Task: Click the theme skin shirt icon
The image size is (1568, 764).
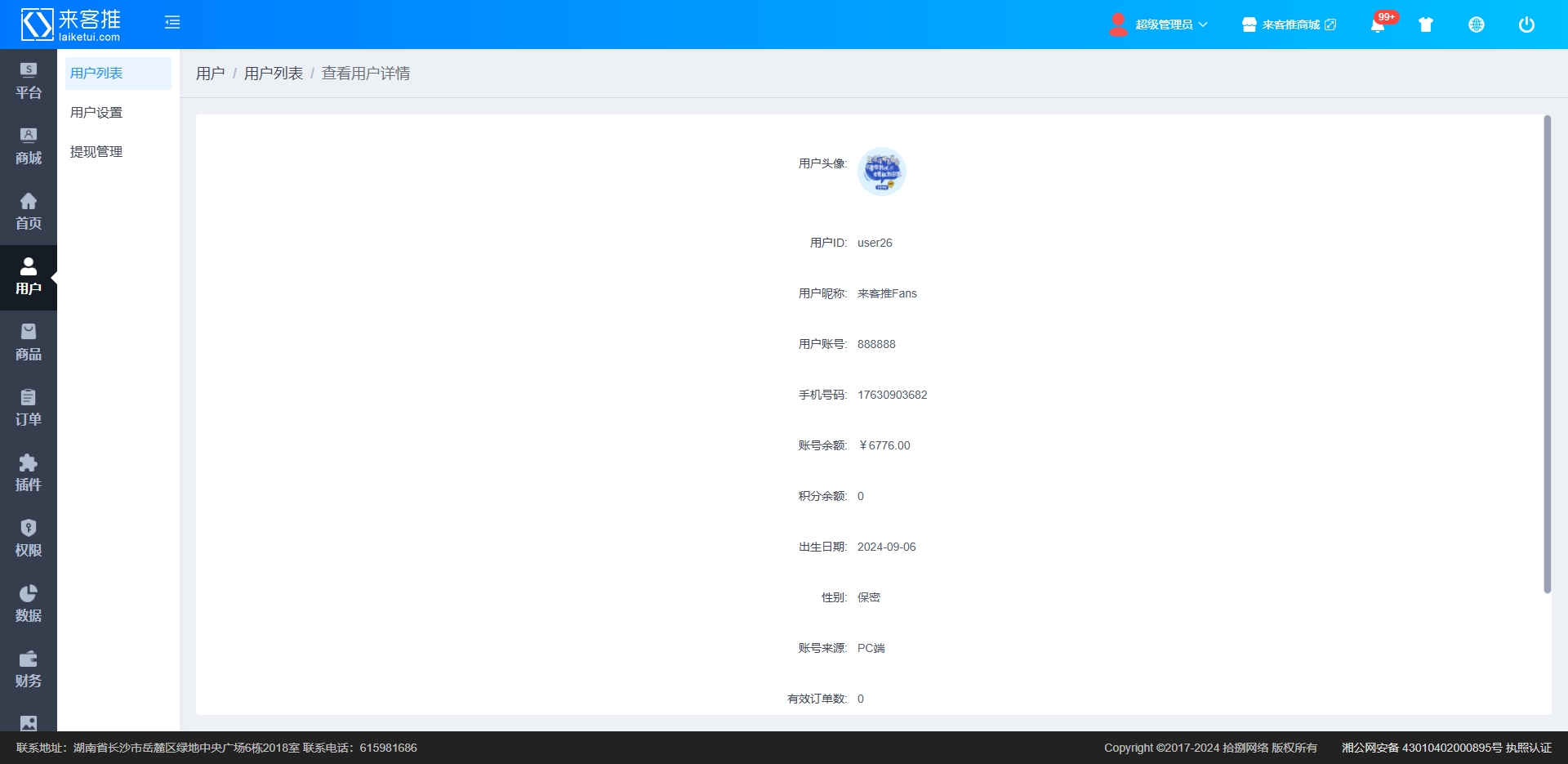Action: coord(1426,25)
